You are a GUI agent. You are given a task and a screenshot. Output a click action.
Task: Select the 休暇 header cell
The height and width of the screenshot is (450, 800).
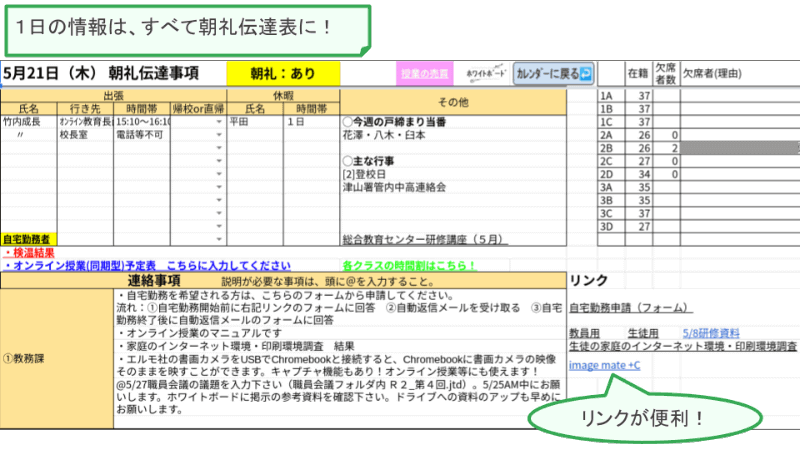pos(283,95)
